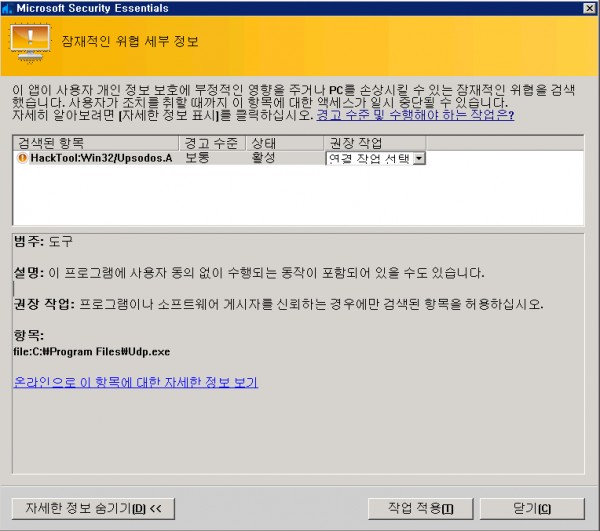Image resolution: width=600 pixels, height=531 pixels.
Task: Click the '범주: 도구' category line
Action: point(43,241)
